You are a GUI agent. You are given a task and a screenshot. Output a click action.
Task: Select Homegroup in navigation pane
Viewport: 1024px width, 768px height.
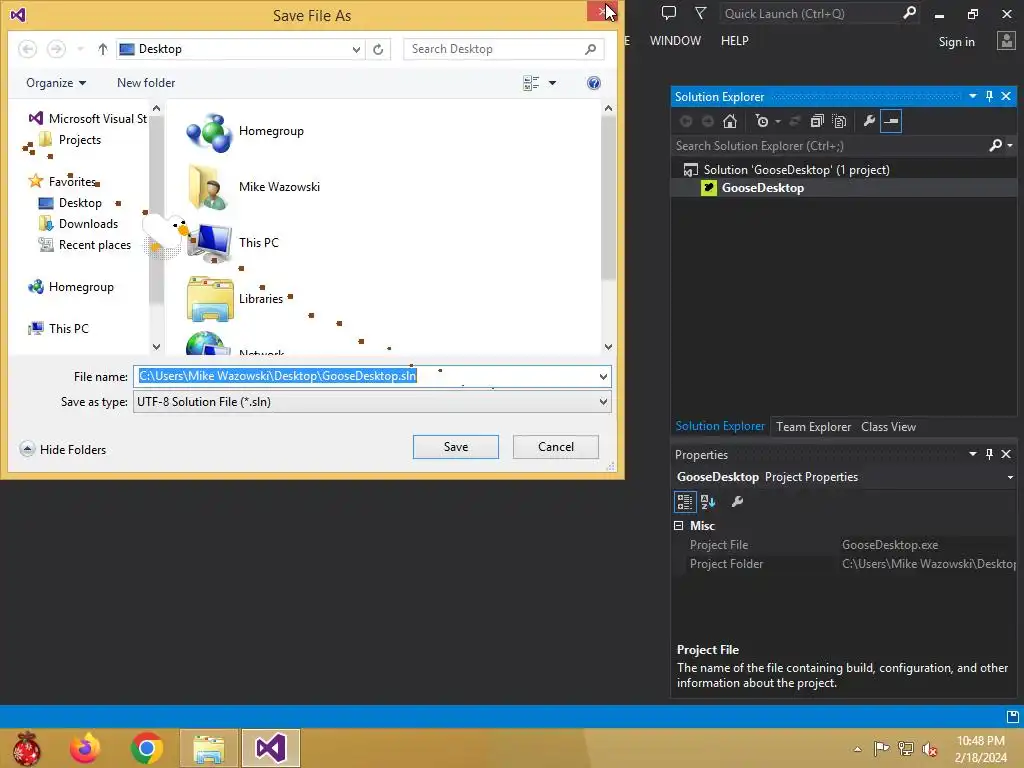click(81, 287)
